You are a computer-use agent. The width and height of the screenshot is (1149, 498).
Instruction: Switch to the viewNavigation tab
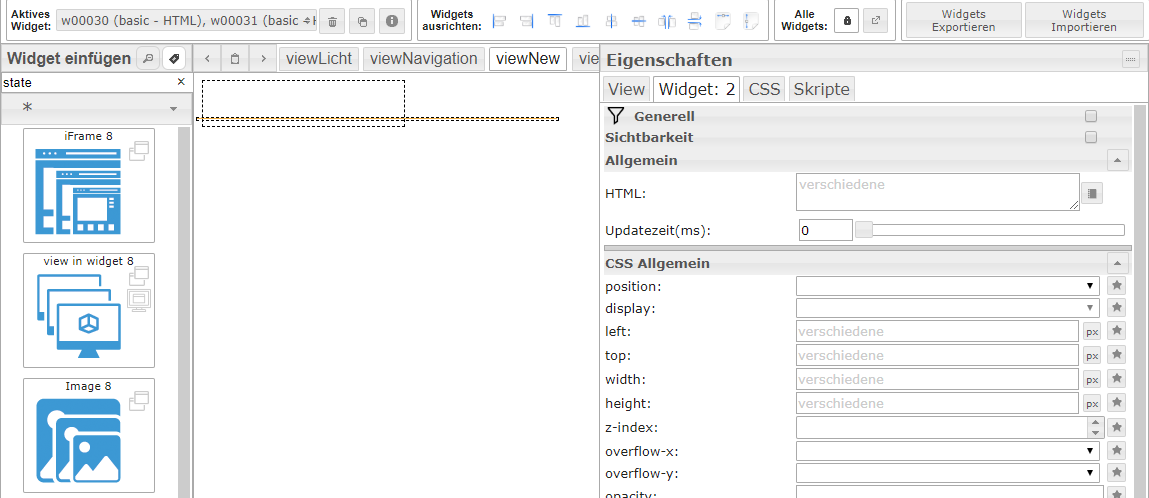pos(423,58)
